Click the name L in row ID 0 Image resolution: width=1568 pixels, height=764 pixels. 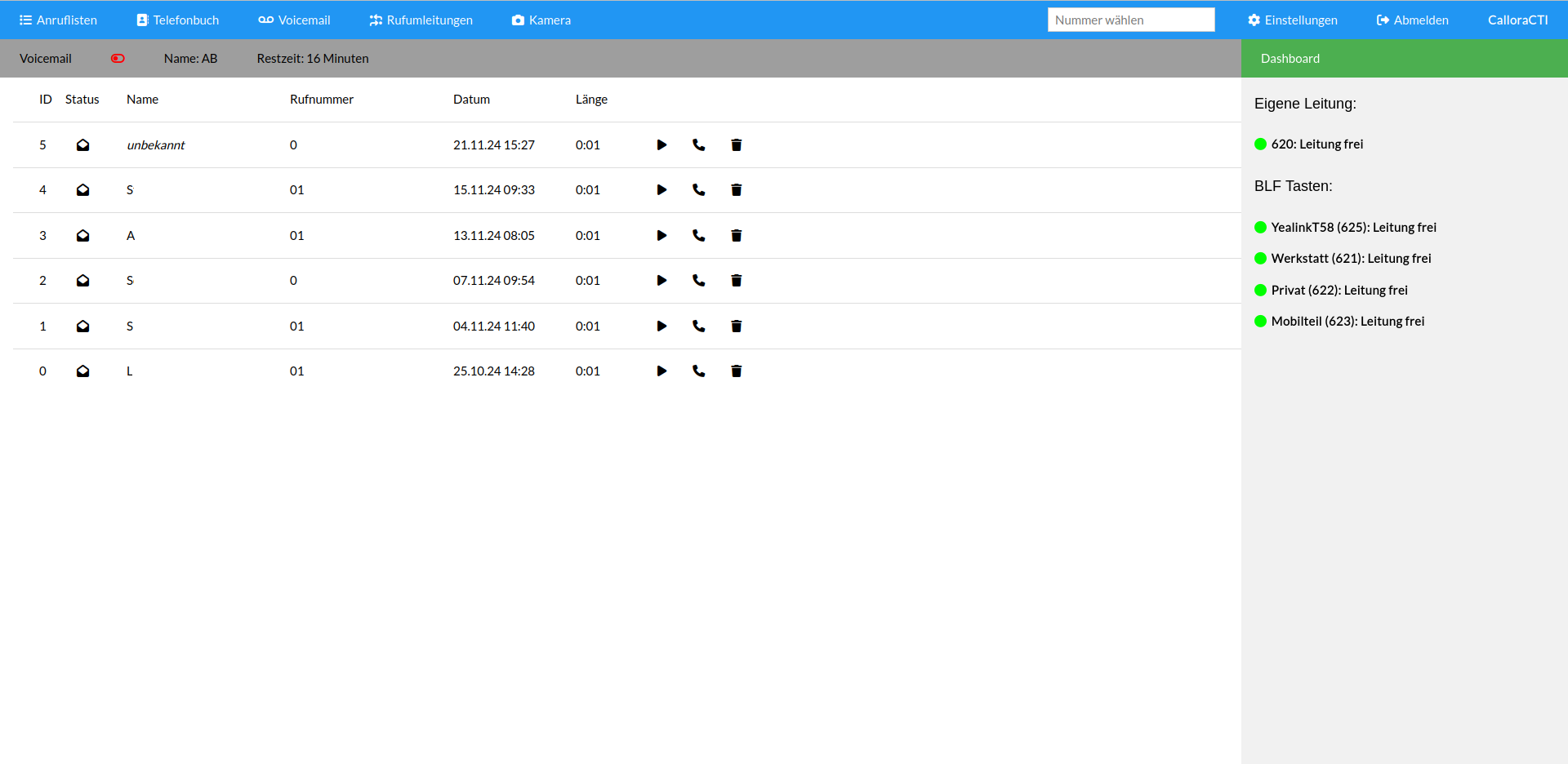(x=130, y=371)
